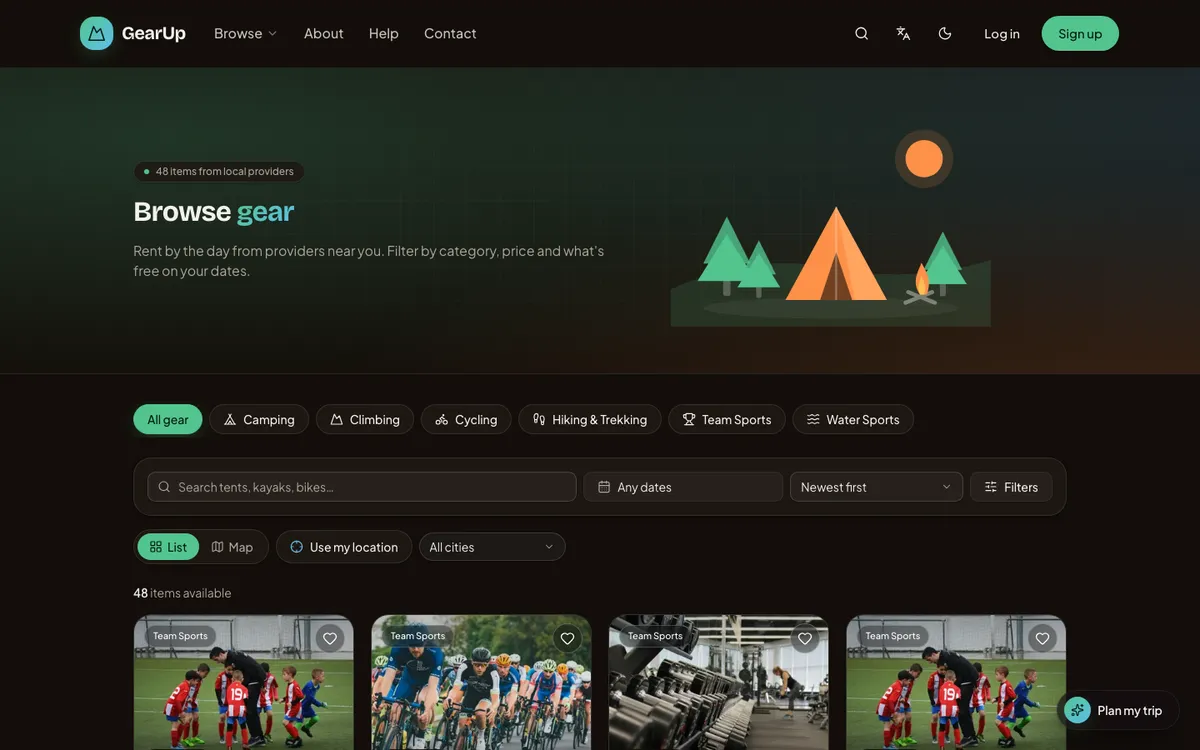1200x750 pixels.
Task: Click the Browse gear heading
Action: 214,211
